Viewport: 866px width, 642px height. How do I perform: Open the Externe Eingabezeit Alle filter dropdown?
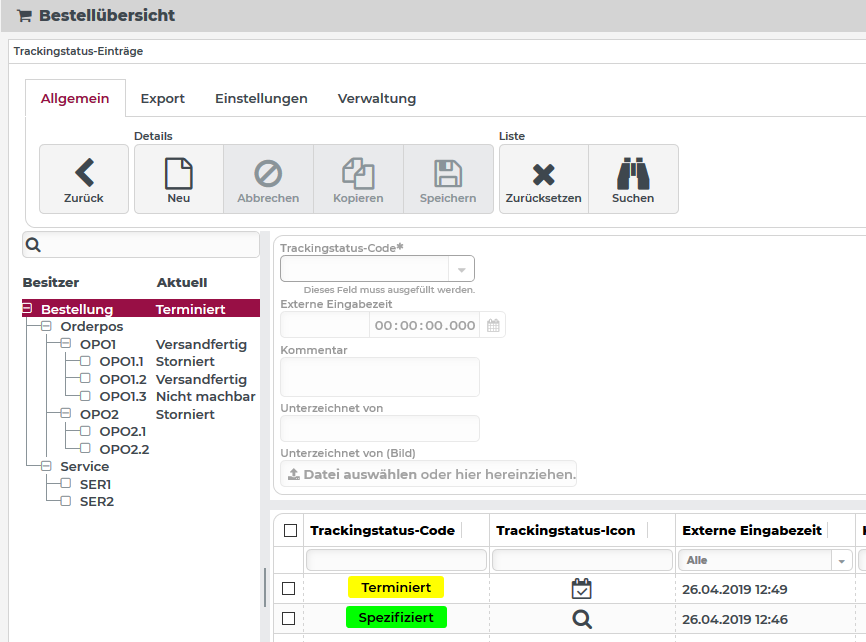[840, 561]
